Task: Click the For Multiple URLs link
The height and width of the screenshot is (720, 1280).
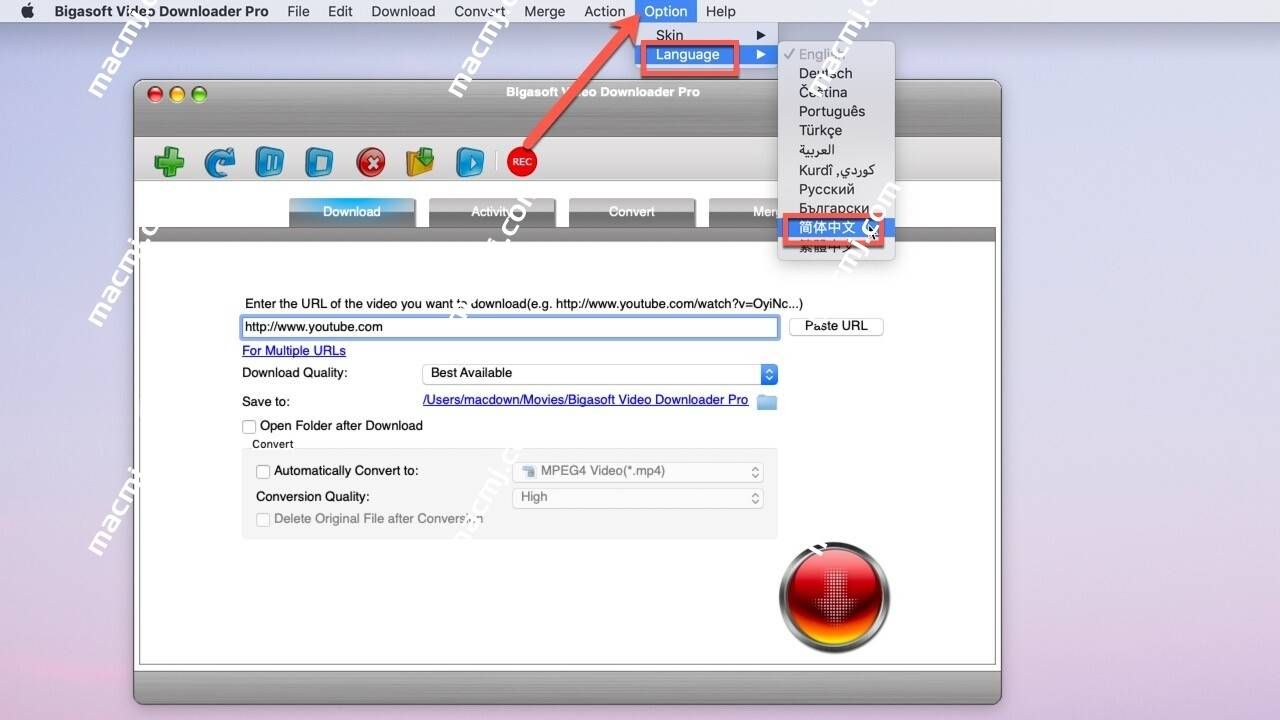Action: tap(294, 351)
